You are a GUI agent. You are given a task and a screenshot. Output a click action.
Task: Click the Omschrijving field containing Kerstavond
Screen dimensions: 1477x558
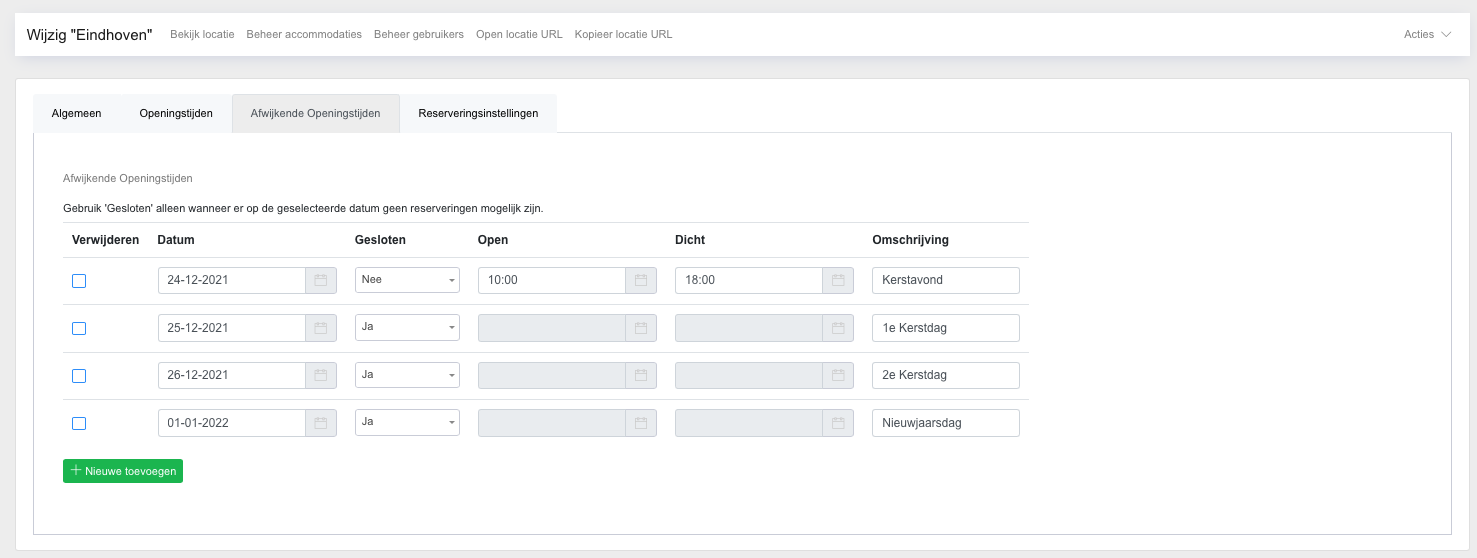click(945, 281)
